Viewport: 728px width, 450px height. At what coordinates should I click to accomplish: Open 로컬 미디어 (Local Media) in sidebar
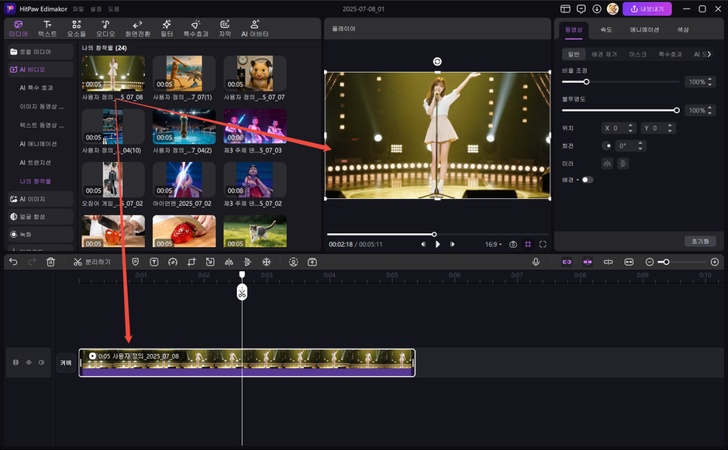(x=41, y=52)
